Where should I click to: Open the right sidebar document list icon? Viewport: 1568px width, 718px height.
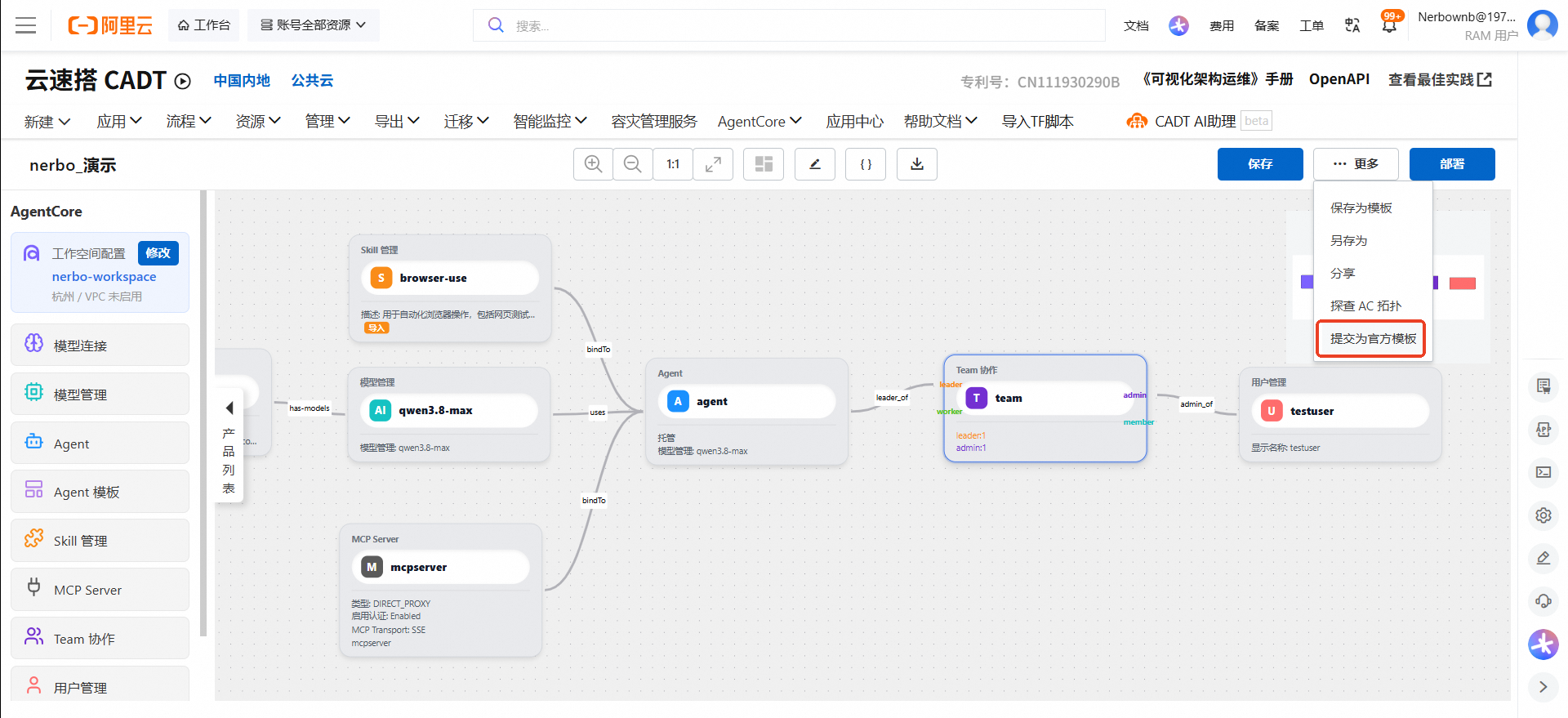tap(1543, 386)
